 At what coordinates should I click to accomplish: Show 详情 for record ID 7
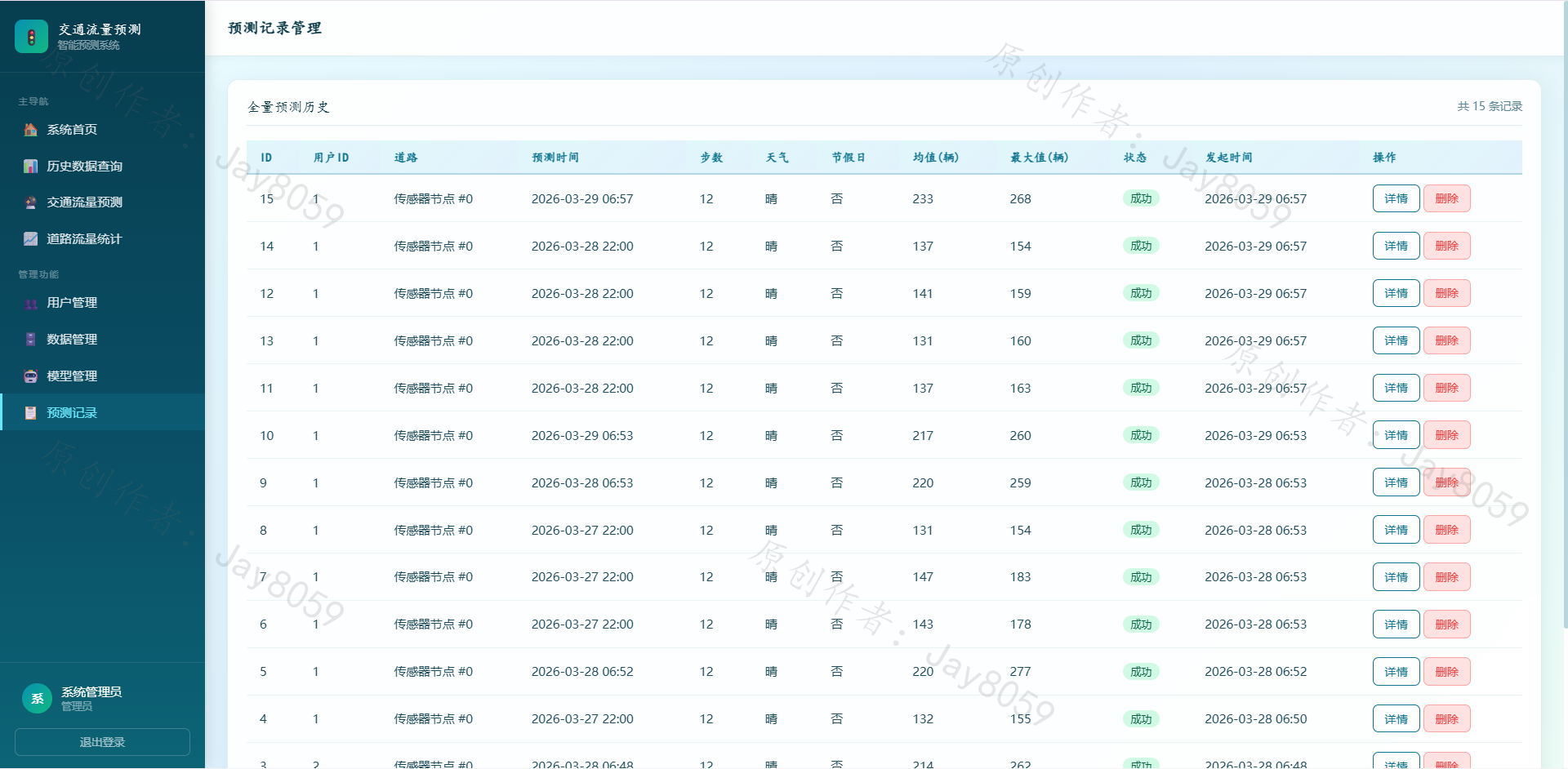coord(1396,577)
